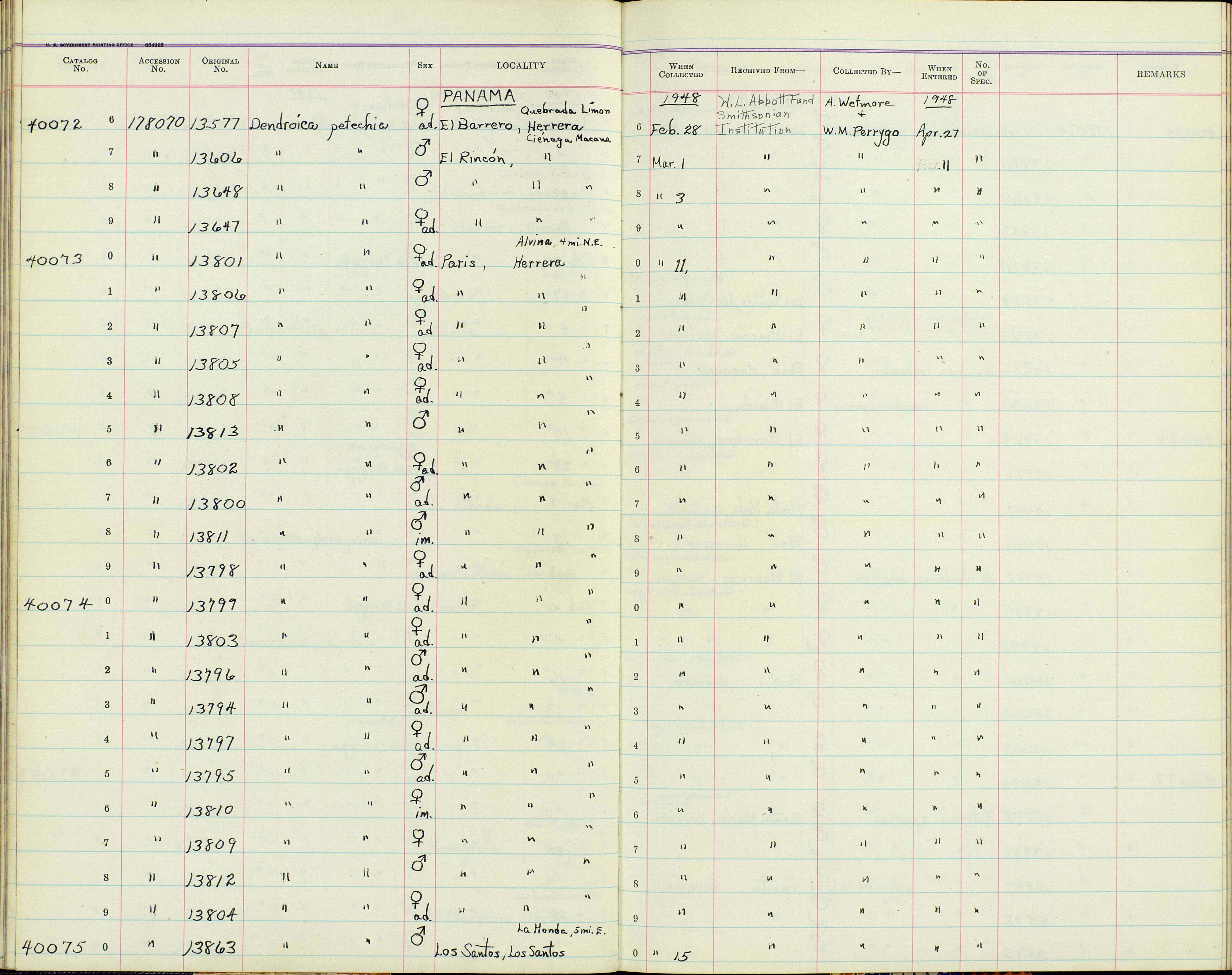Click the 'When Collected' column header
The width and height of the screenshot is (1232, 975).
coord(681,71)
